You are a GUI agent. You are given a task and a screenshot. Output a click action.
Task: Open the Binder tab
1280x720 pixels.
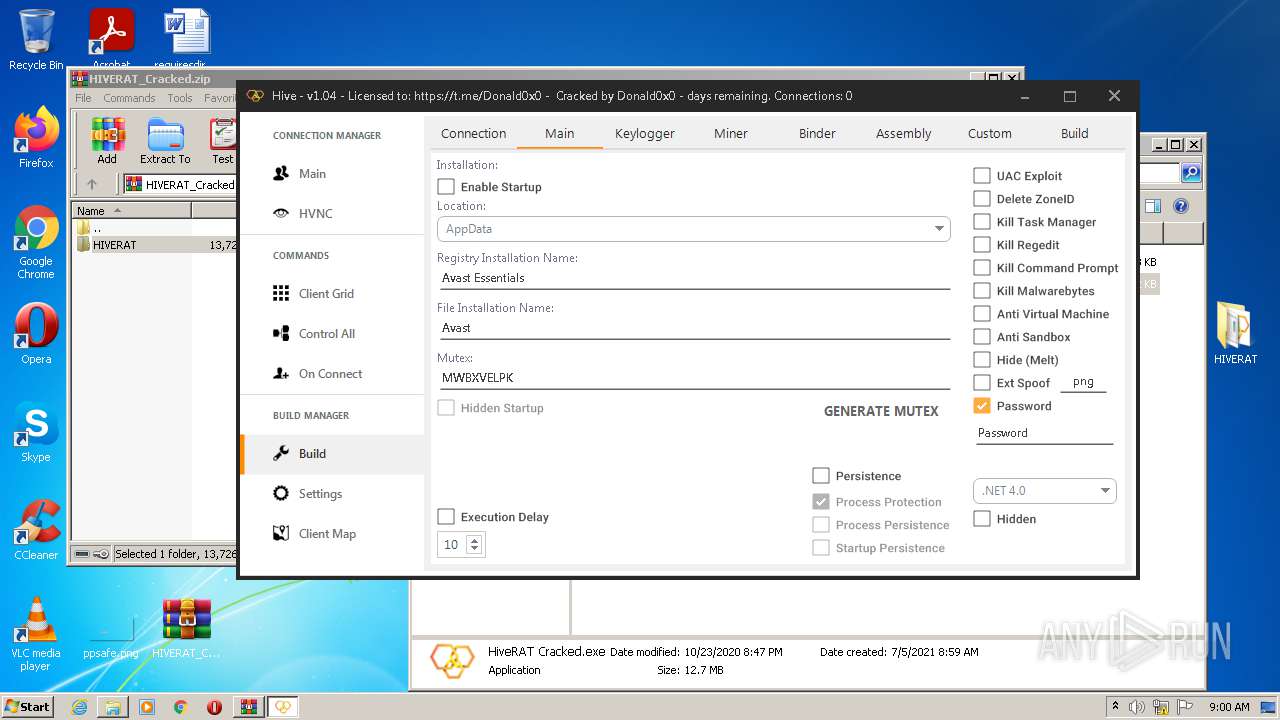coord(817,134)
